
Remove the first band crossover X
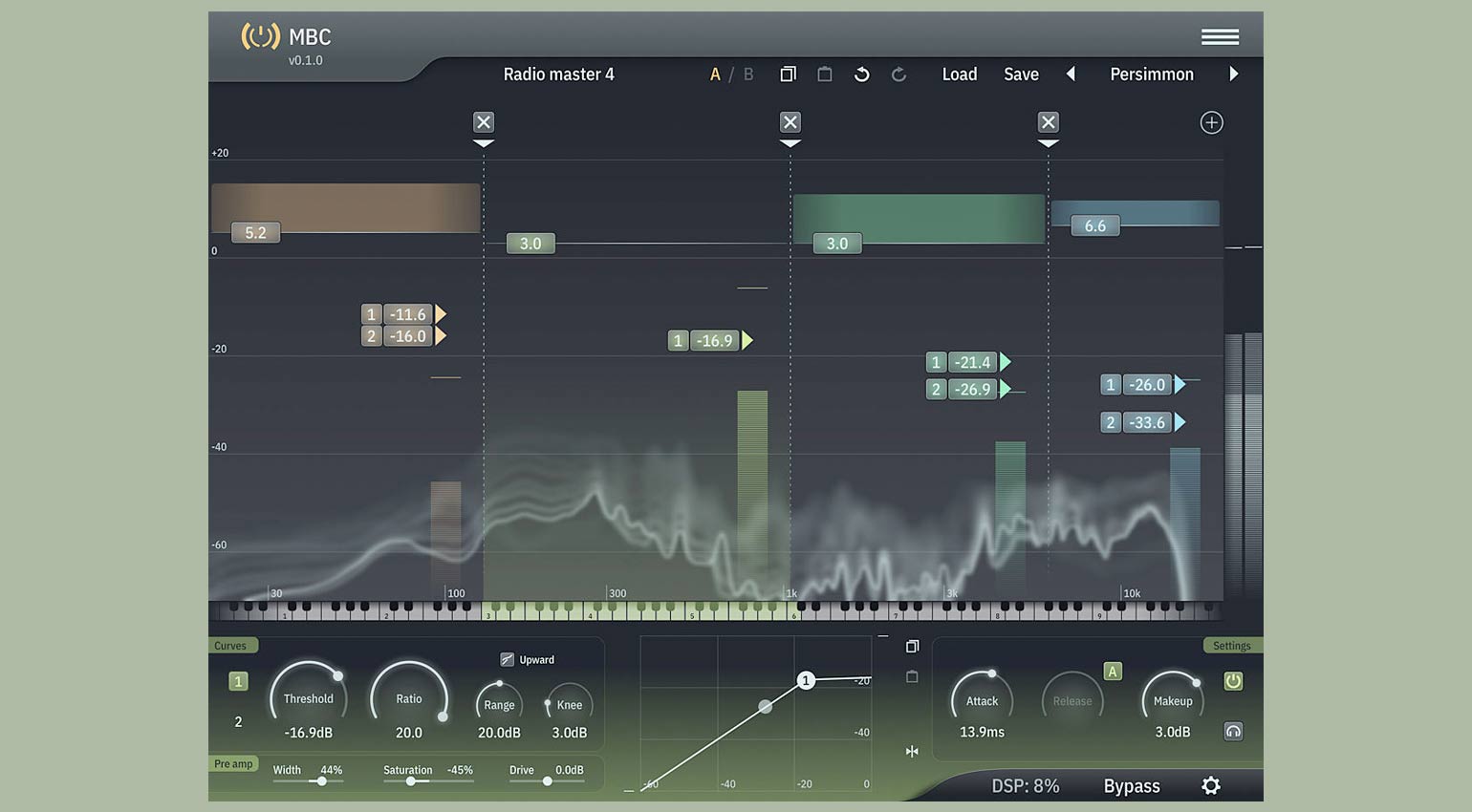(484, 122)
